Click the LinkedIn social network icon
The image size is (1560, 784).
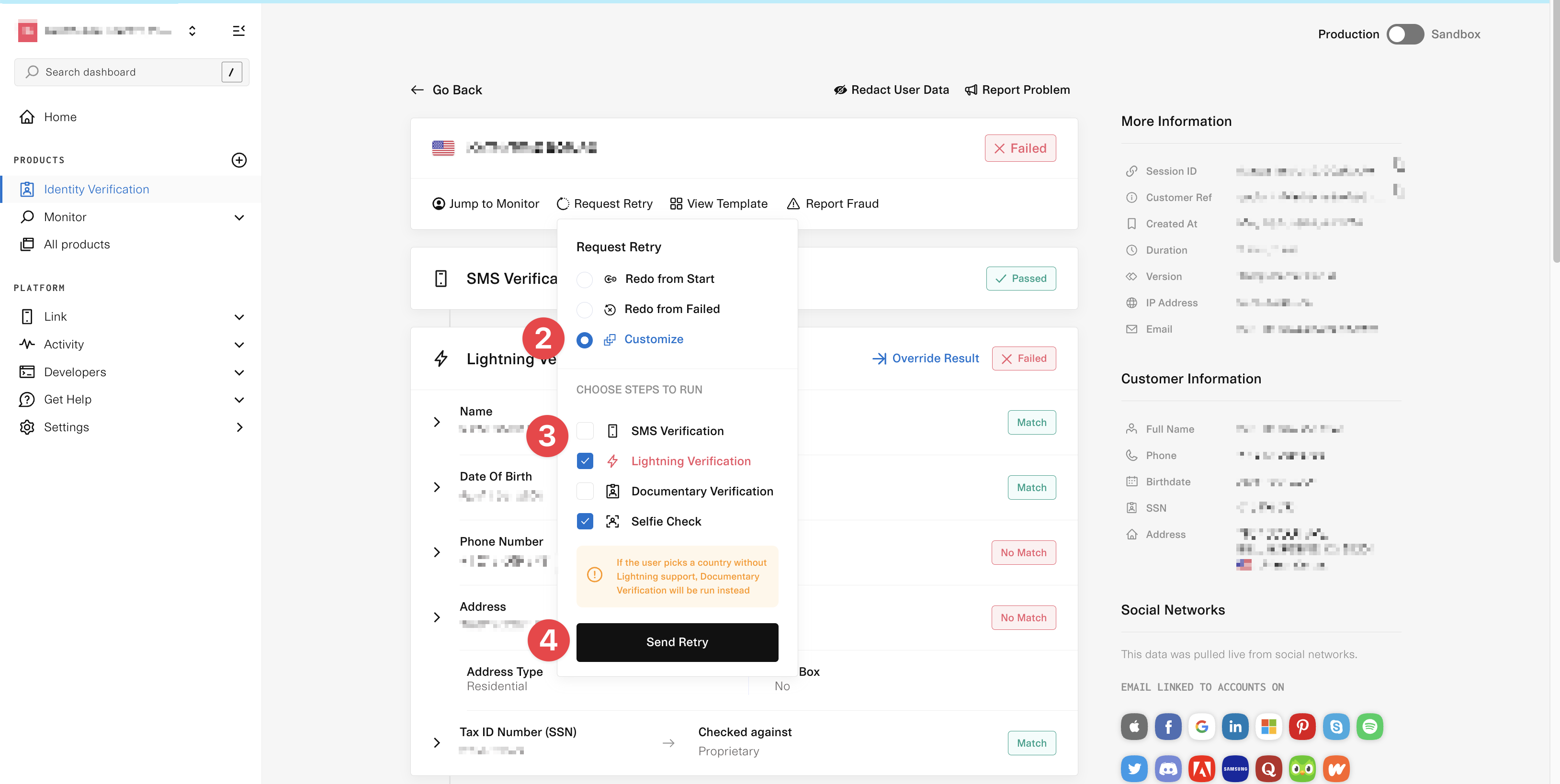1235,727
